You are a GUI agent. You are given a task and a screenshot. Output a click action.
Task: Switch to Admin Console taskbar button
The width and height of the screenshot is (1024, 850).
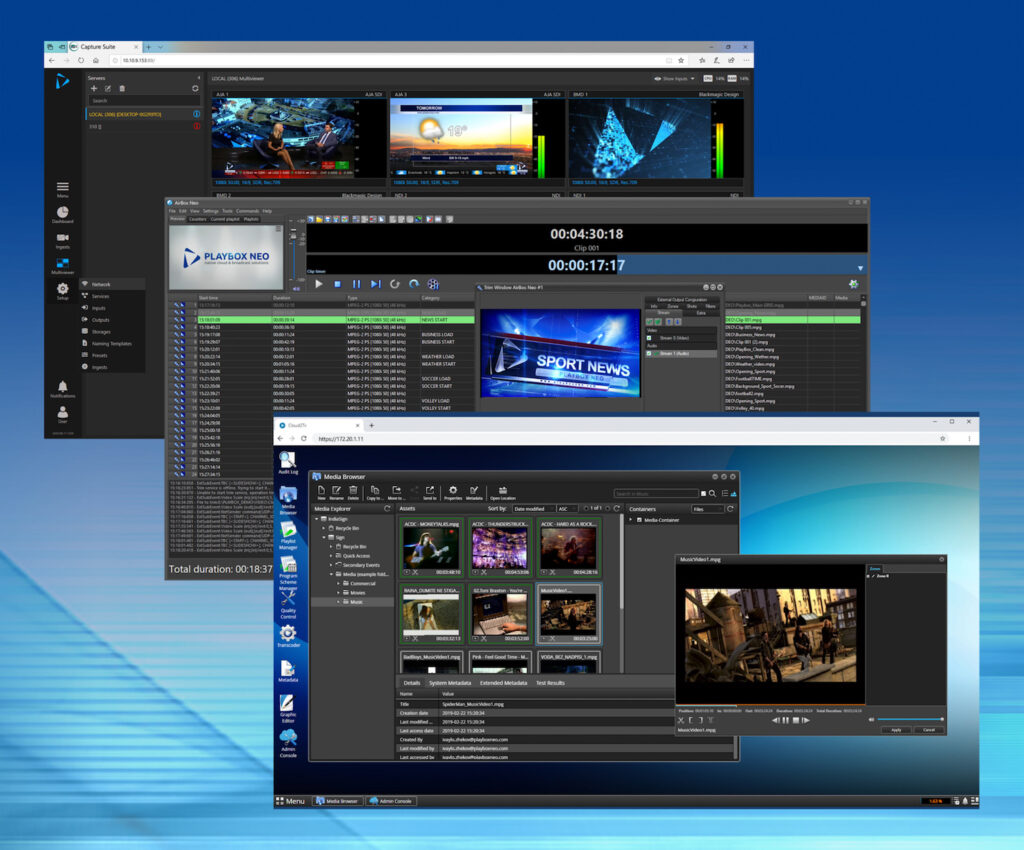(x=391, y=801)
